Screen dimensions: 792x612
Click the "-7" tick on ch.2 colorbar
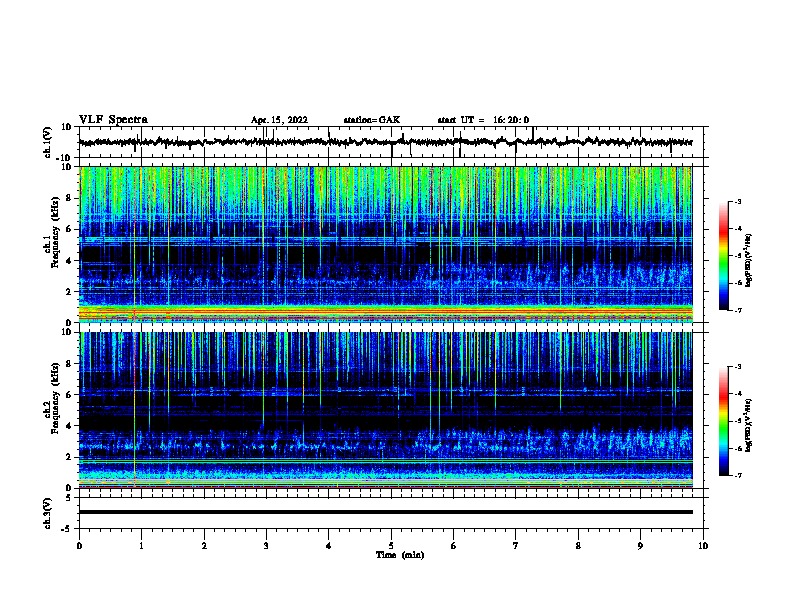click(x=738, y=476)
